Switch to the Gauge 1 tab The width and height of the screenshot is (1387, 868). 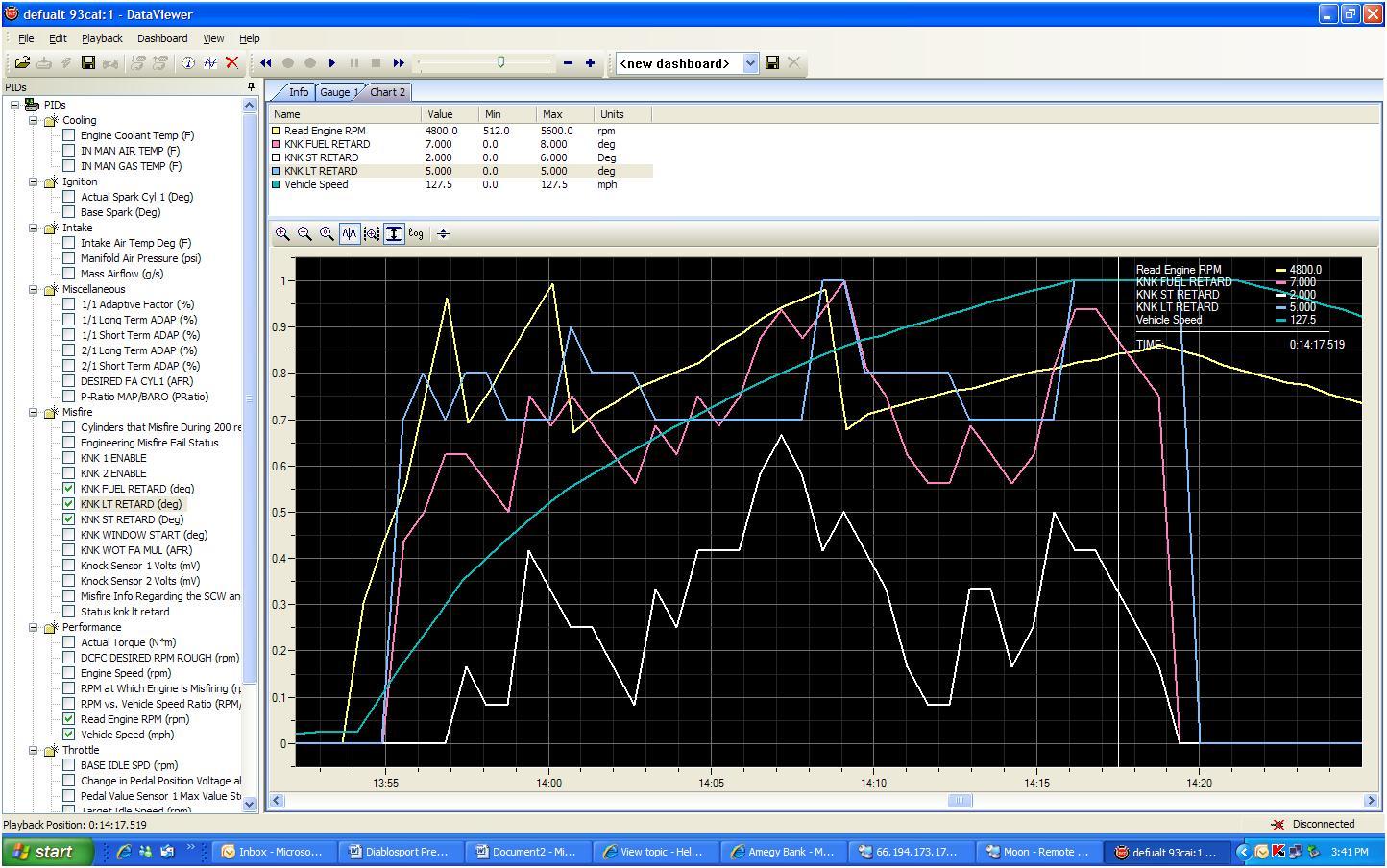[x=337, y=92]
